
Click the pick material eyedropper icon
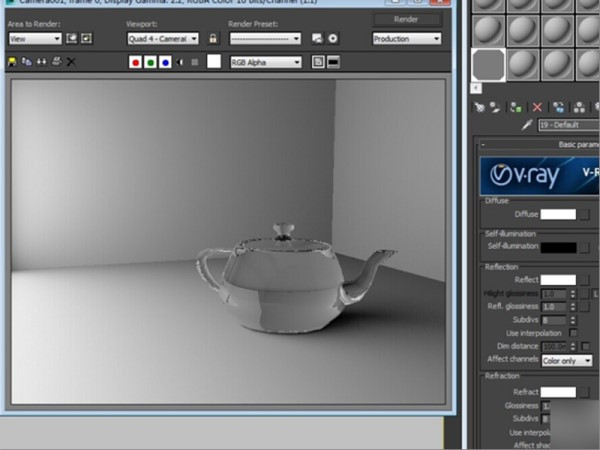[527, 125]
